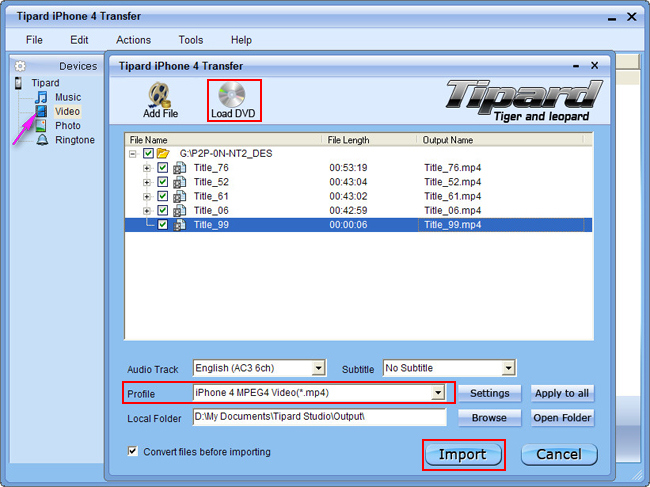
Task: Click the Settings button
Action: point(490,393)
